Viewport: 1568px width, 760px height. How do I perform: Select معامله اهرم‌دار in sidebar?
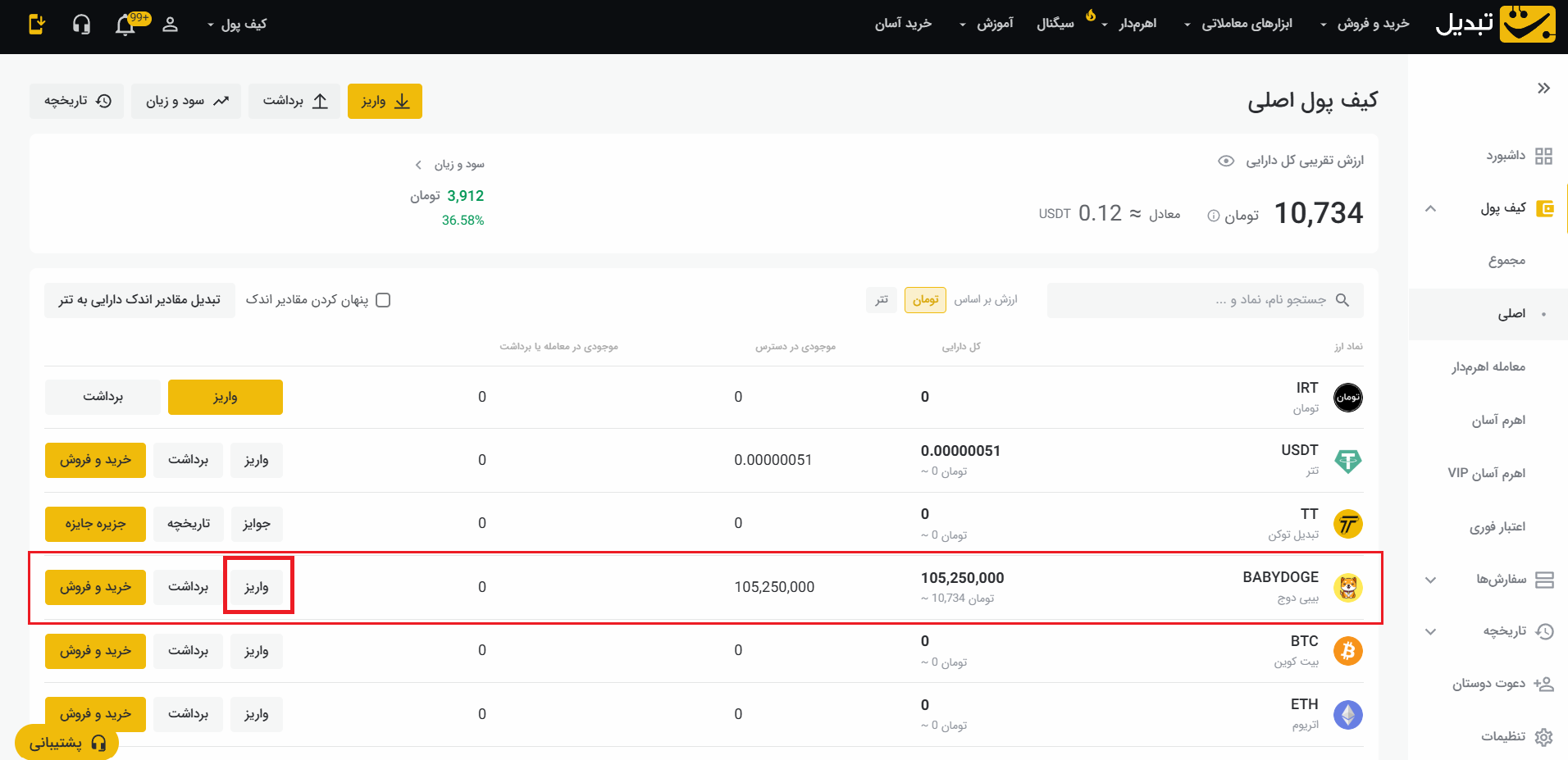point(1488,366)
